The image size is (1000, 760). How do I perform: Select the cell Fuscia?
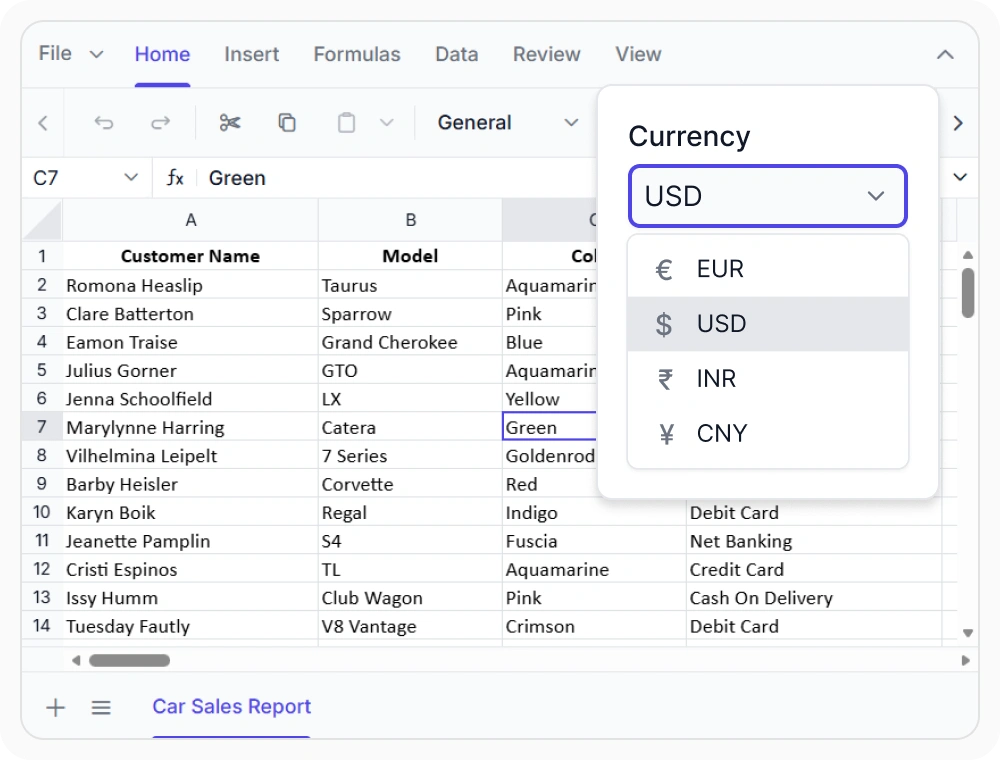pos(594,541)
